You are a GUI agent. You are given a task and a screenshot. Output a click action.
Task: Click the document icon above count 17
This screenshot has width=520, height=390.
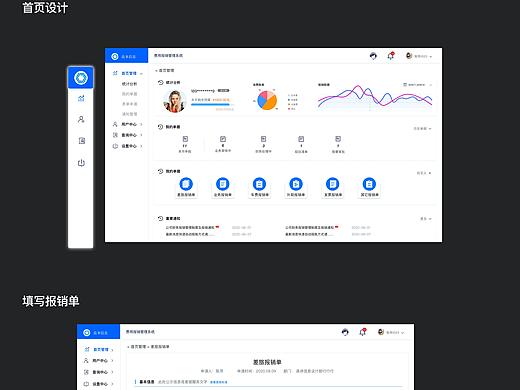click(185, 139)
